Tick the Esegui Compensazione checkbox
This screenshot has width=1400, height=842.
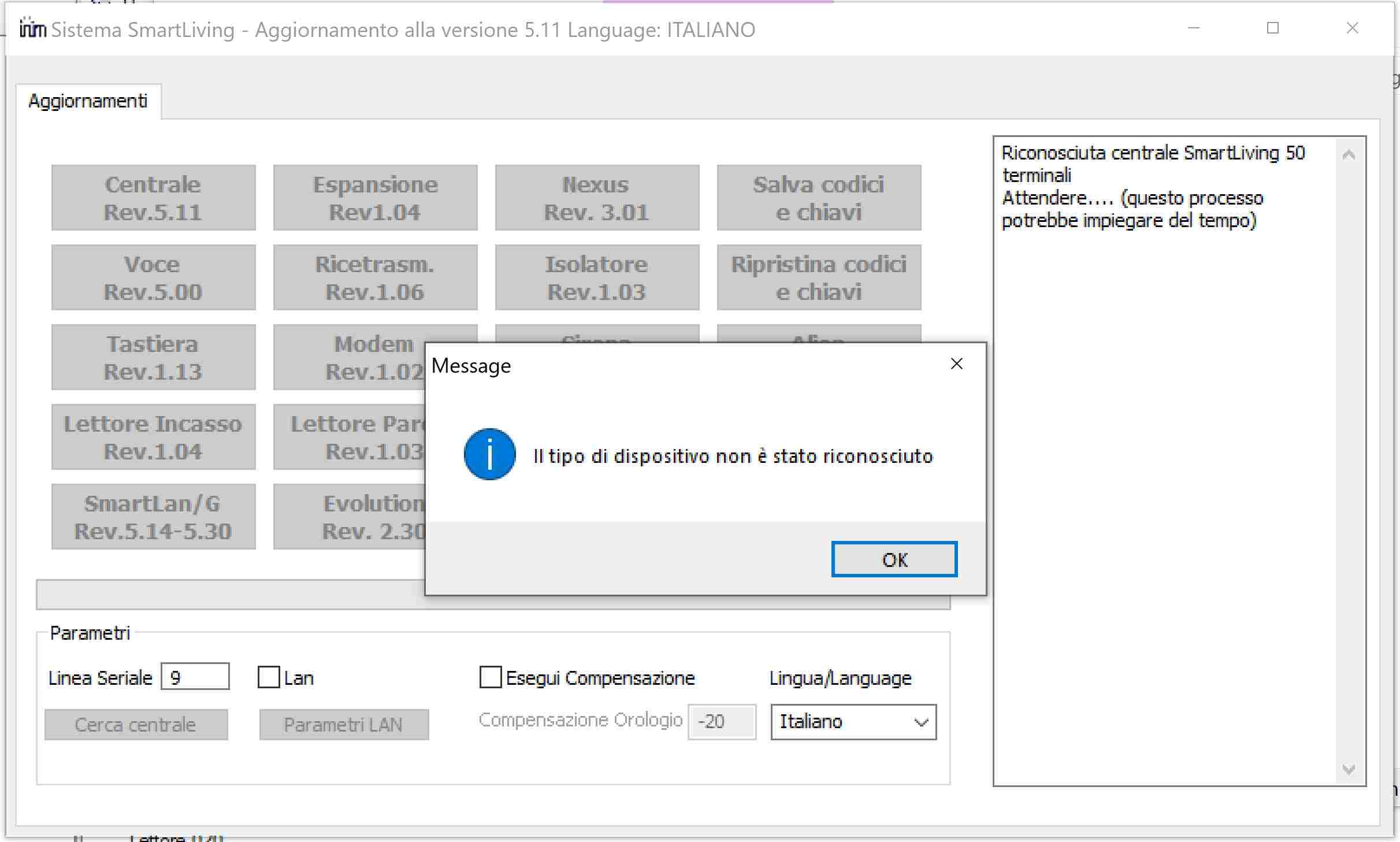tap(491, 677)
